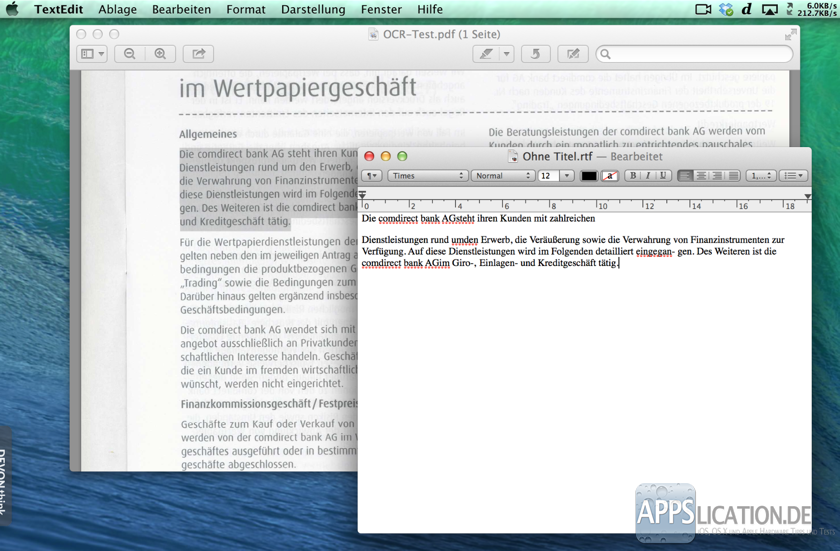Click the screen recording camera menu bar icon

703,9
